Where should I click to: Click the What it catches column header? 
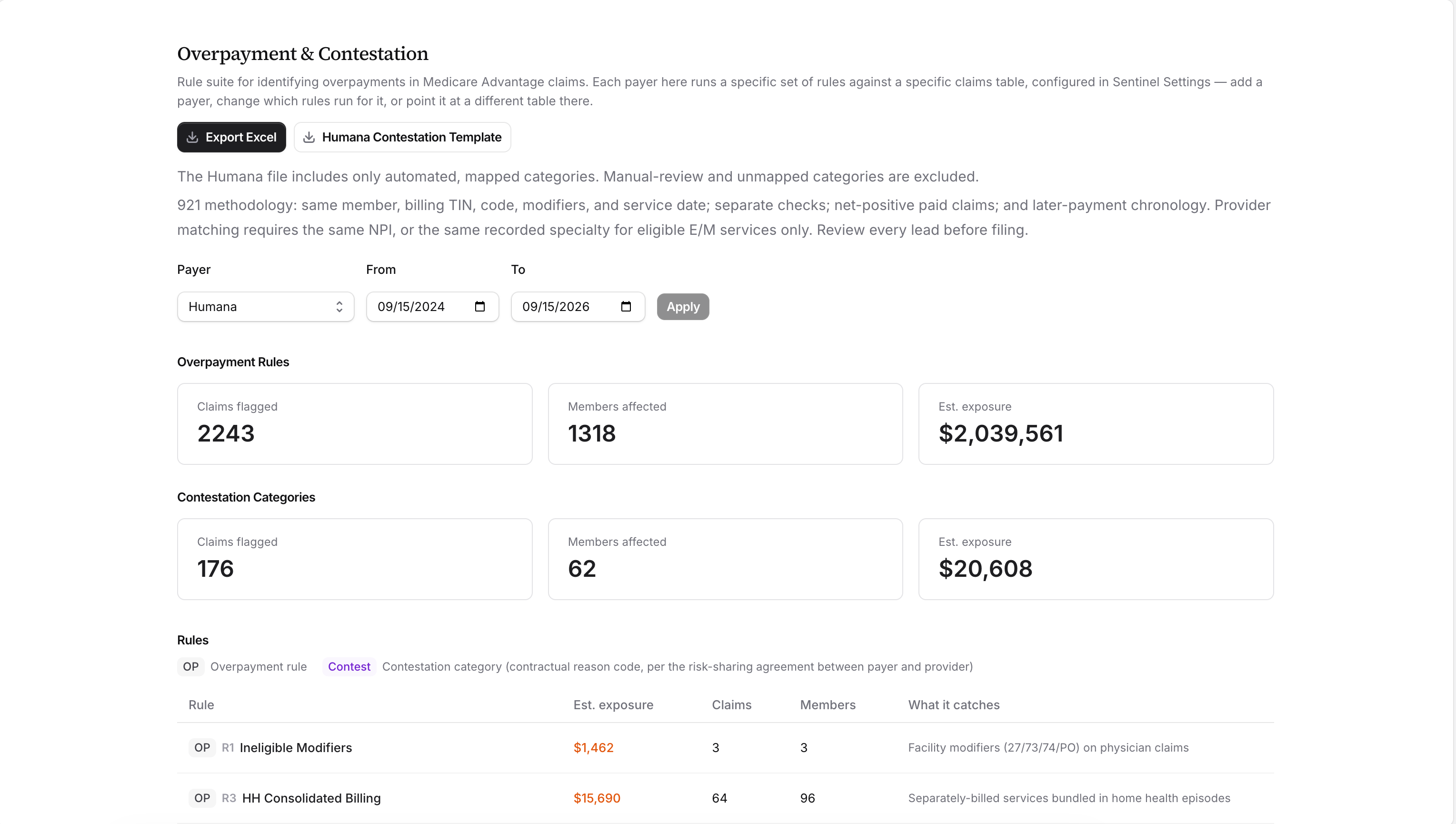tap(954, 704)
